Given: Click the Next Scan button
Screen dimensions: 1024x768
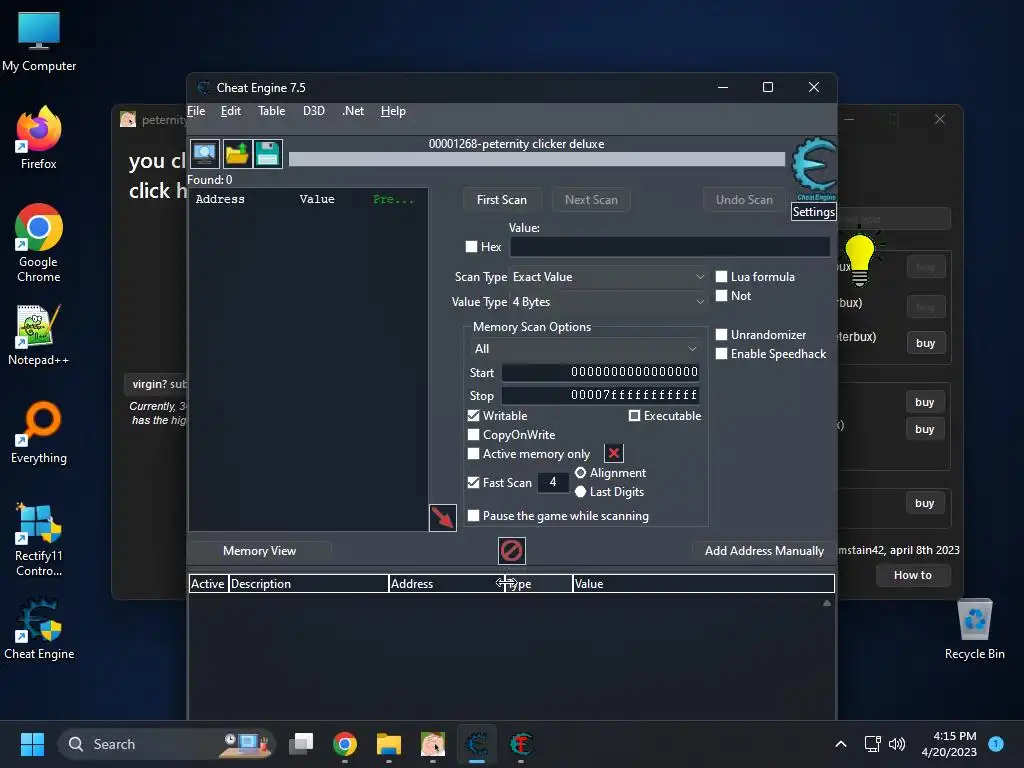Looking at the screenshot, I should tap(591, 200).
